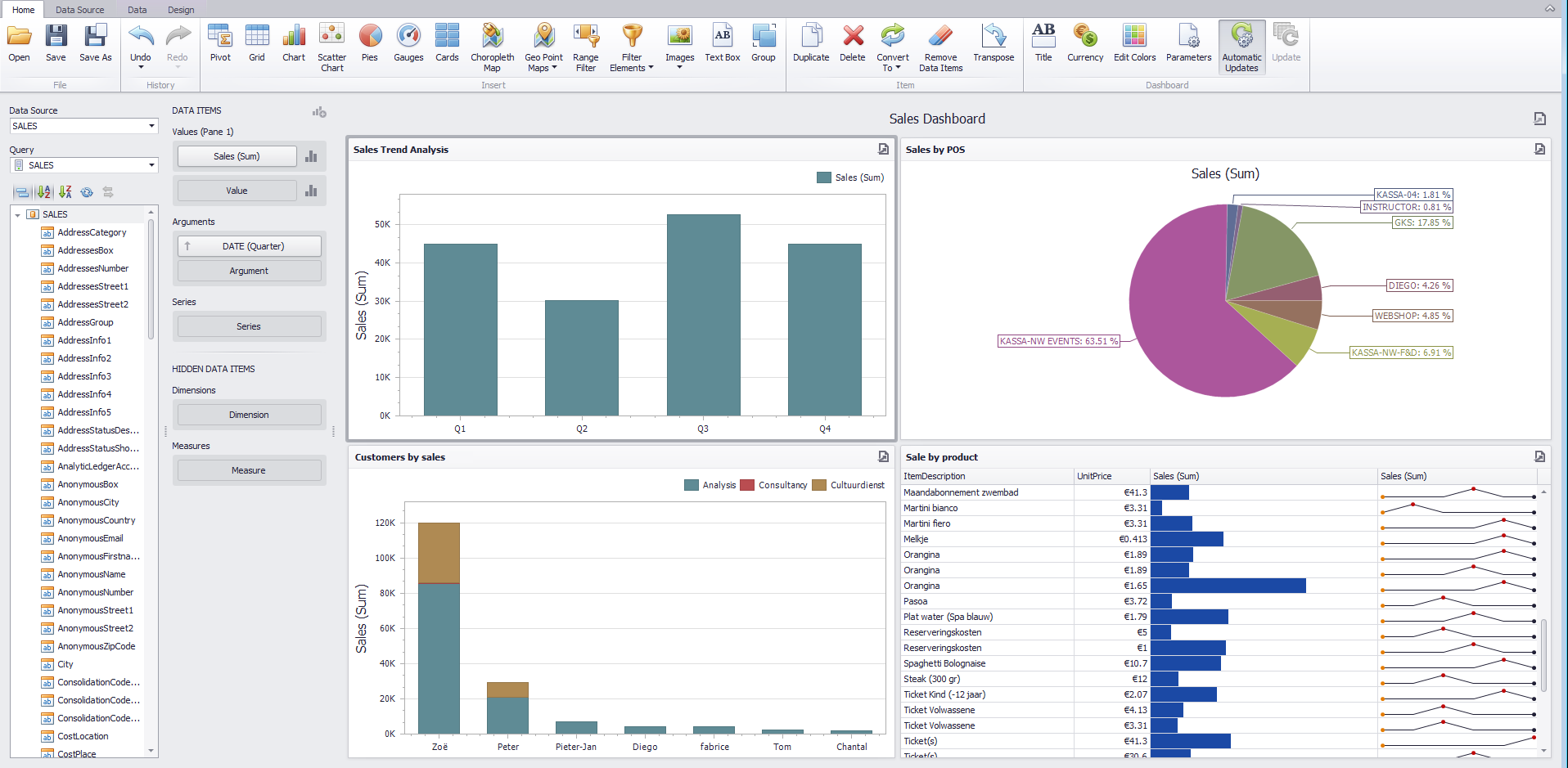Image resolution: width=1568 pixels, height=768 pixels.
Task: Click the Cultuurdienst legend color swatch
Action: [x=819, y=485]
